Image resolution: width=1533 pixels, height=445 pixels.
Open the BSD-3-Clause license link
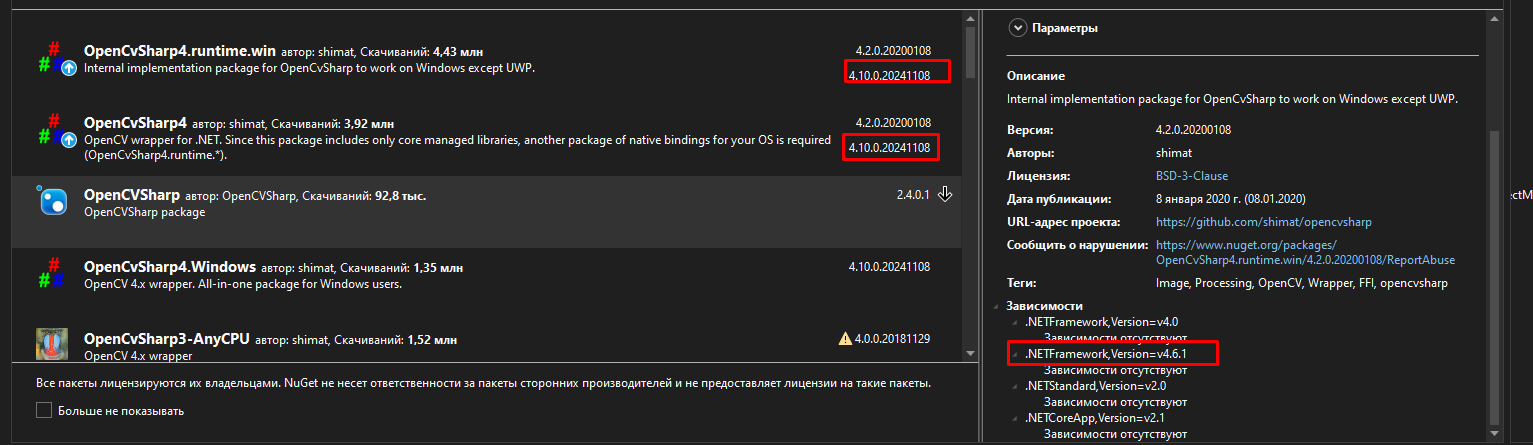(x=1194, y=176)
